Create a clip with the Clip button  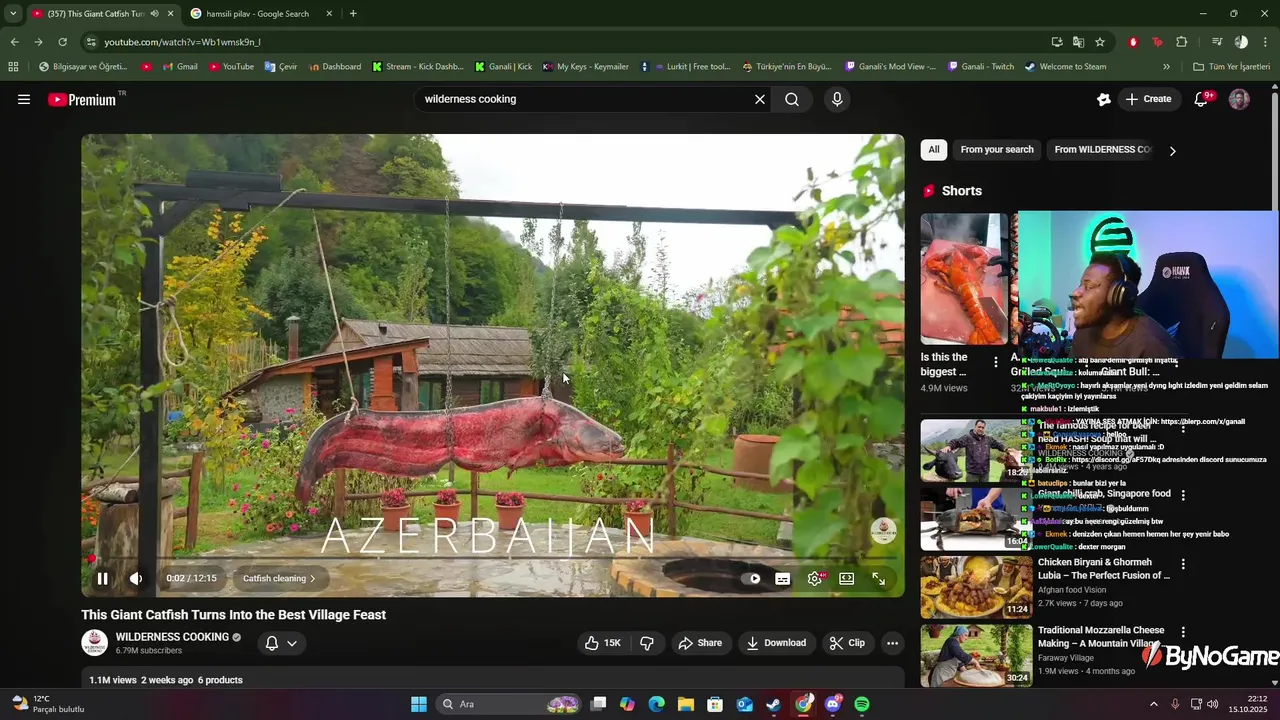[847, 643]
